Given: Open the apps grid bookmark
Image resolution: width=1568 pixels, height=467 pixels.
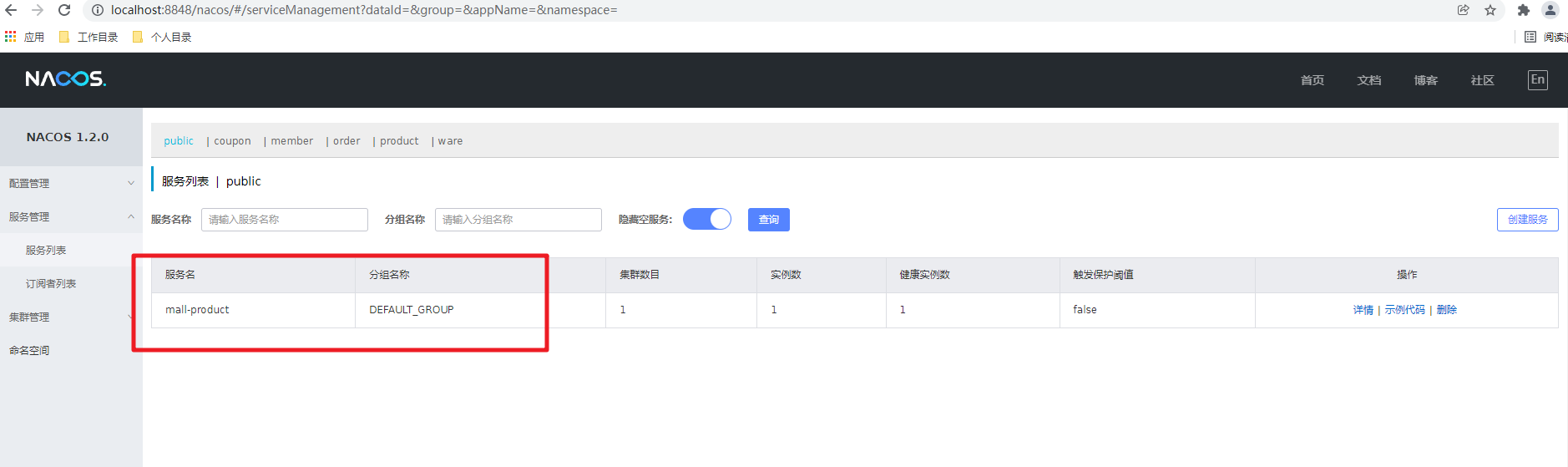Looking at the screenshot, I should click(24, 37).
